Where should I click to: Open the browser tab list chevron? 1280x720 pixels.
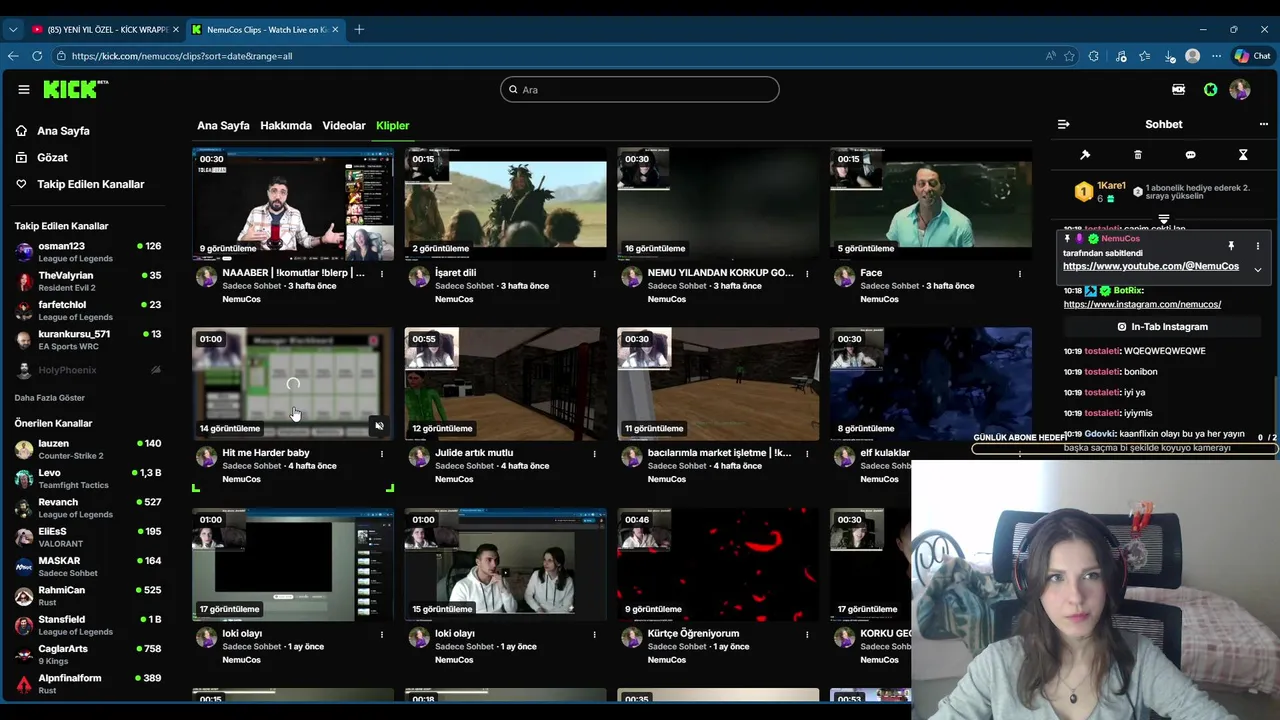click(x=13, y=30)
